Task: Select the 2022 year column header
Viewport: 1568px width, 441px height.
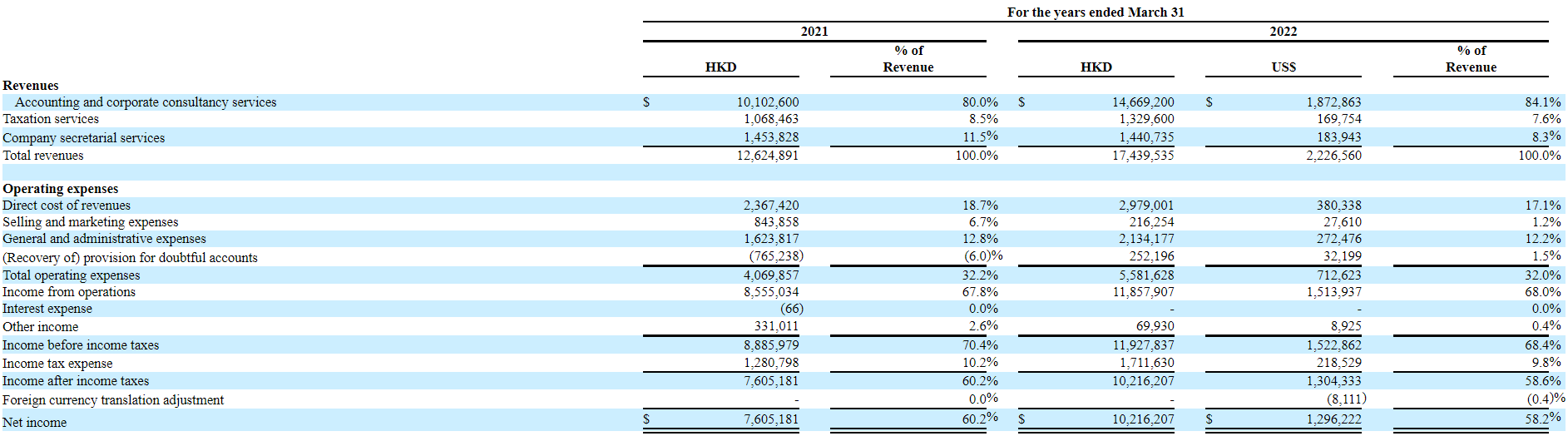Action: coord(1283,32)
